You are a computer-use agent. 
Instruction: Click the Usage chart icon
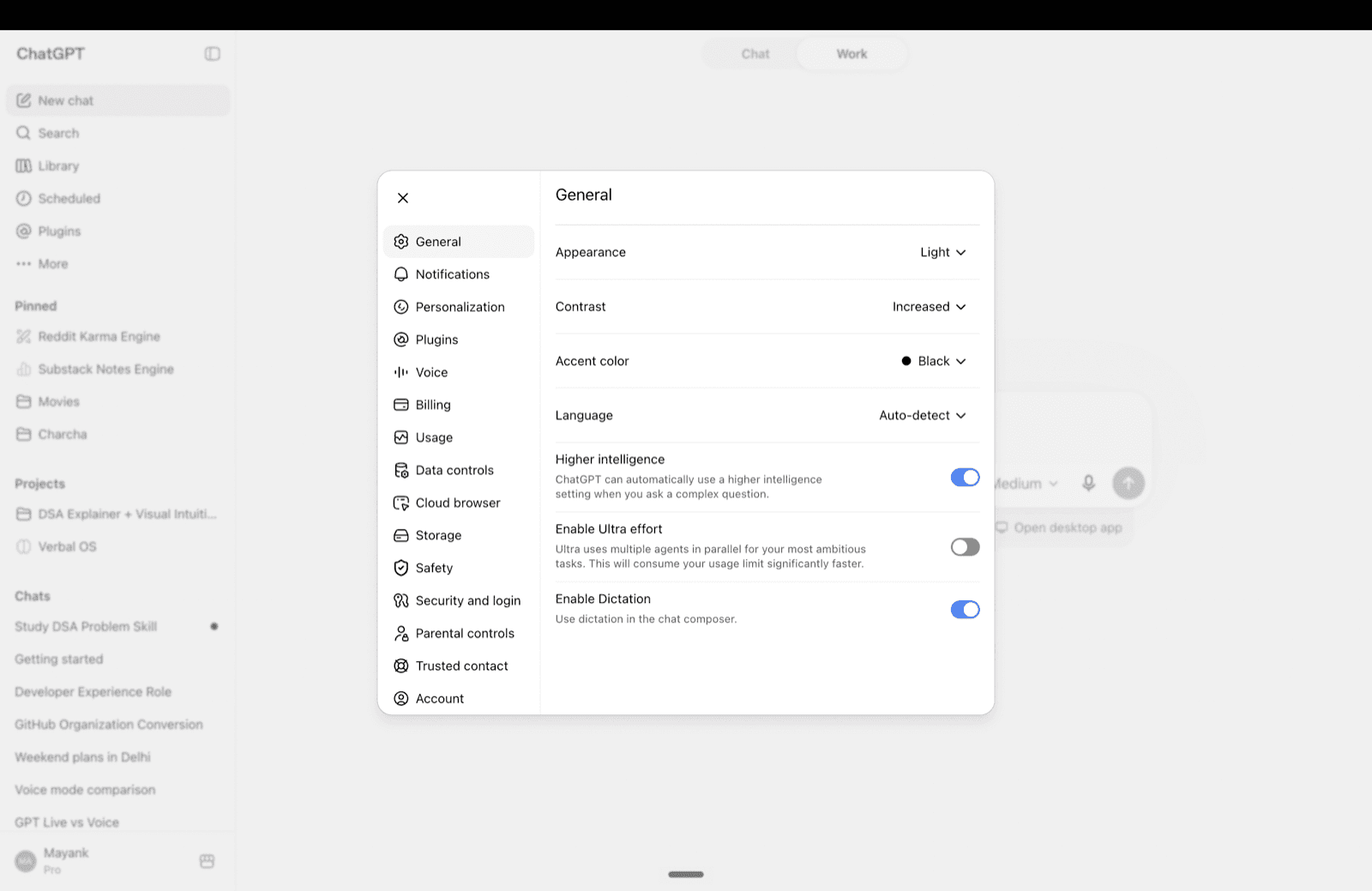tap(400, 437)
